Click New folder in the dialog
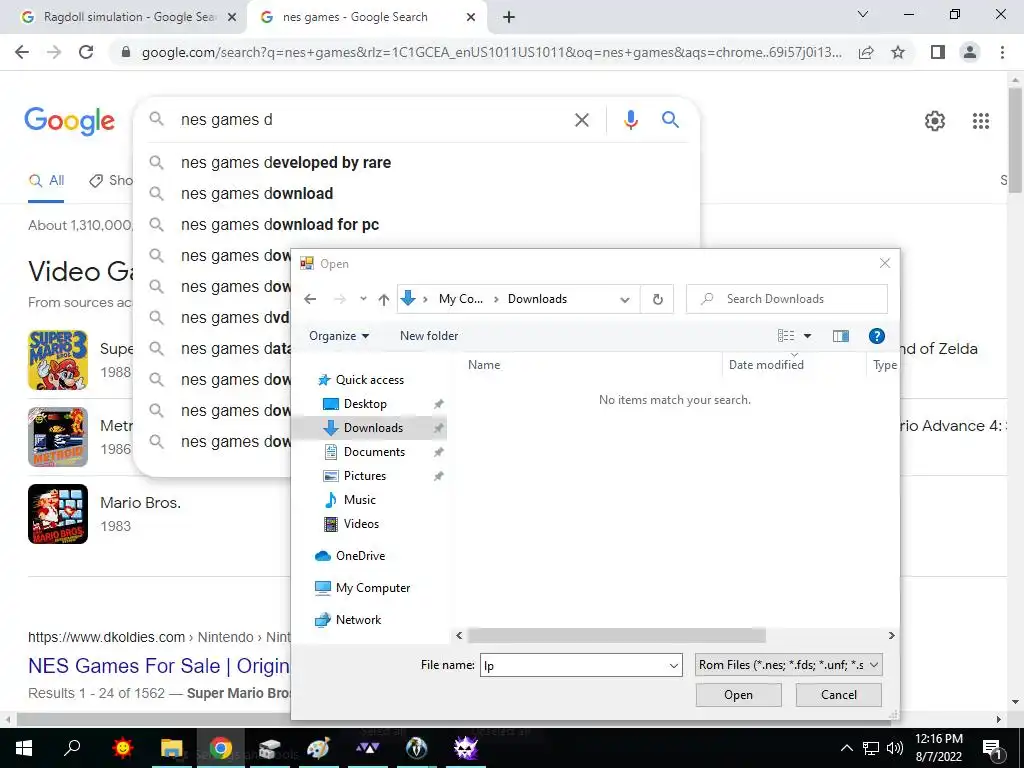 (429, 336)
